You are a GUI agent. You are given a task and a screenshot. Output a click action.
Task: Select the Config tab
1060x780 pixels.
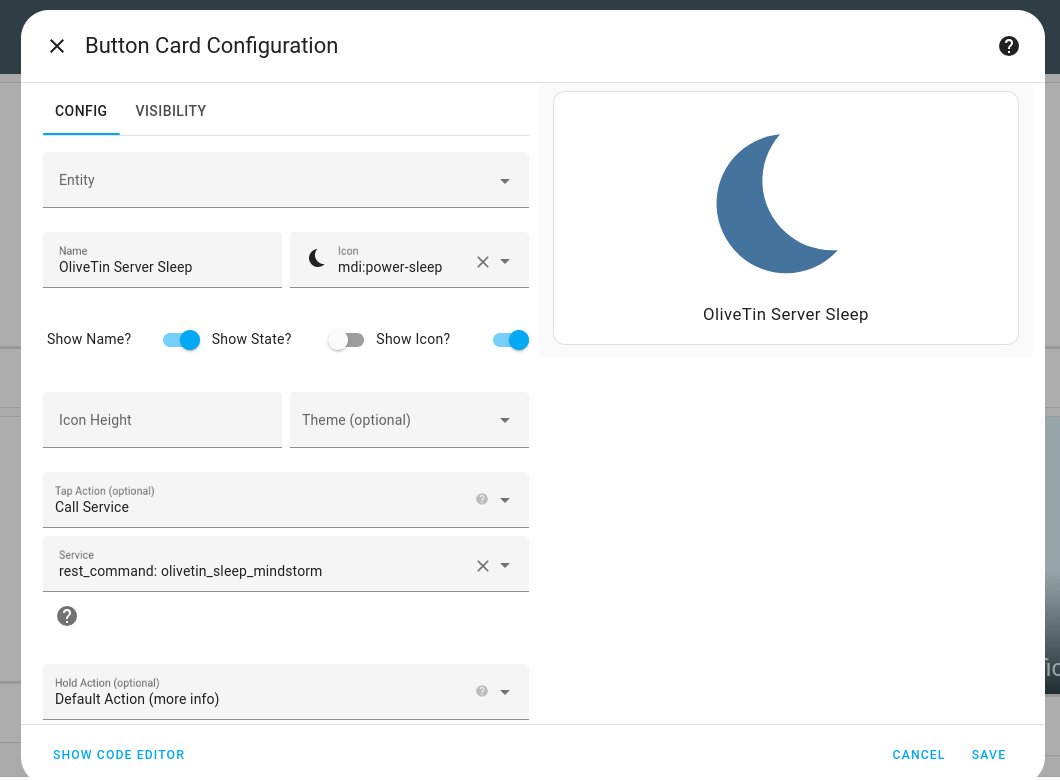pos(81,111)
